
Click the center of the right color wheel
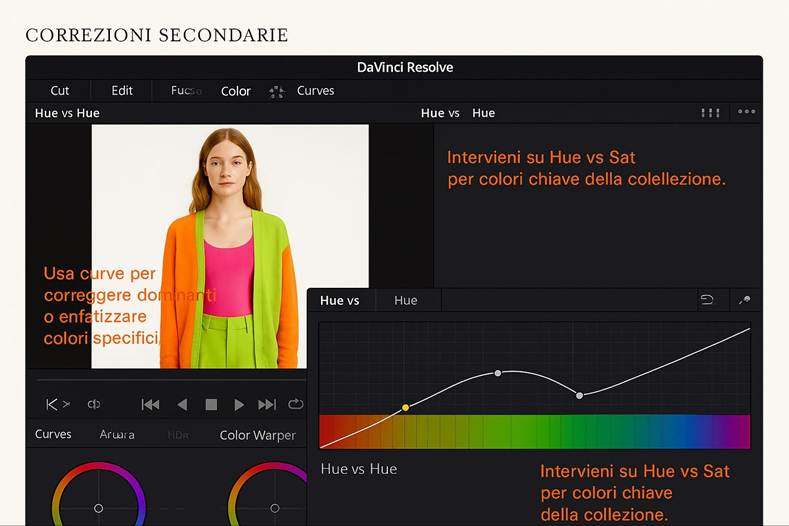pos(275,508)
